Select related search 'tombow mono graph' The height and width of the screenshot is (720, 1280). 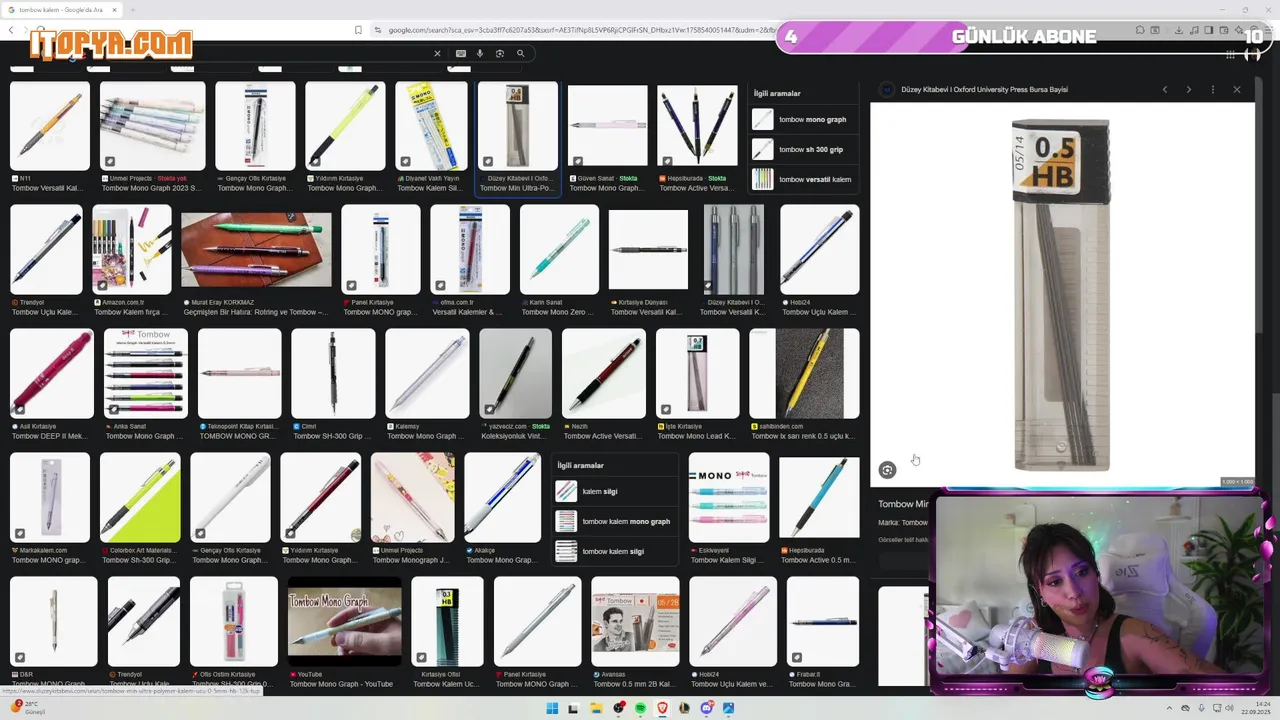(x=805, y=119)
